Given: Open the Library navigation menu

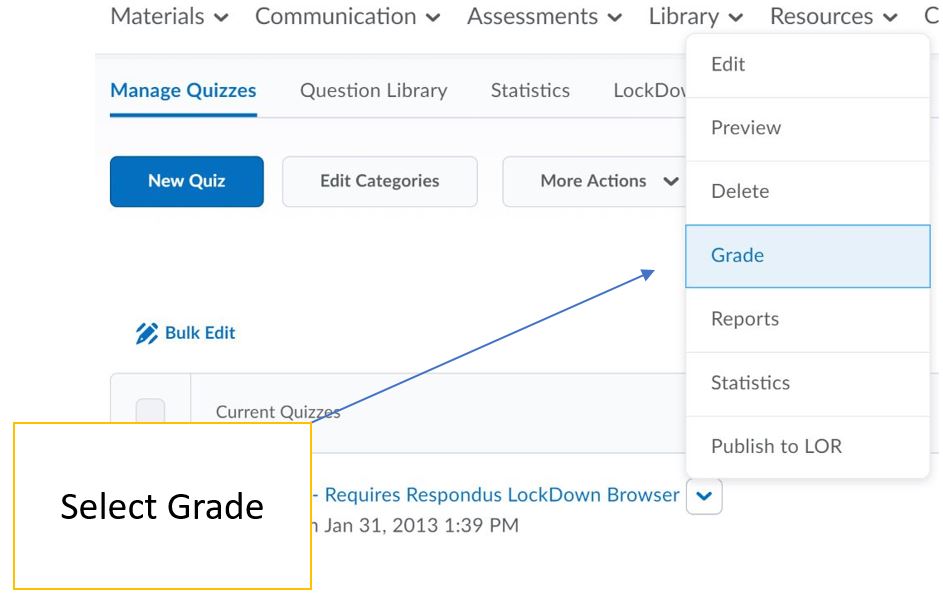Looking at the screenshot, I should [696, 16].
